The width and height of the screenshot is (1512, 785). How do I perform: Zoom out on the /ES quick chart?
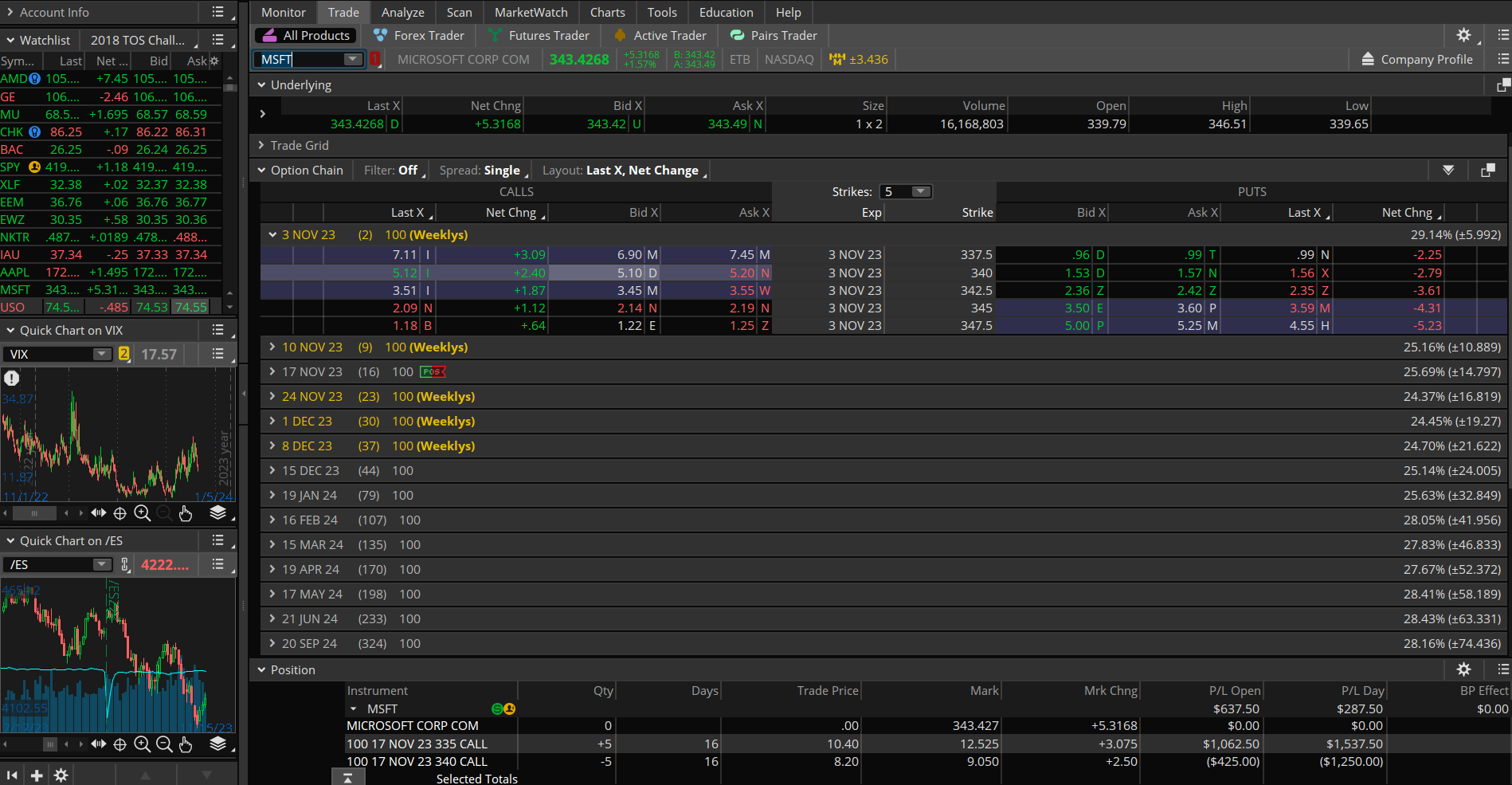[164, 744]
